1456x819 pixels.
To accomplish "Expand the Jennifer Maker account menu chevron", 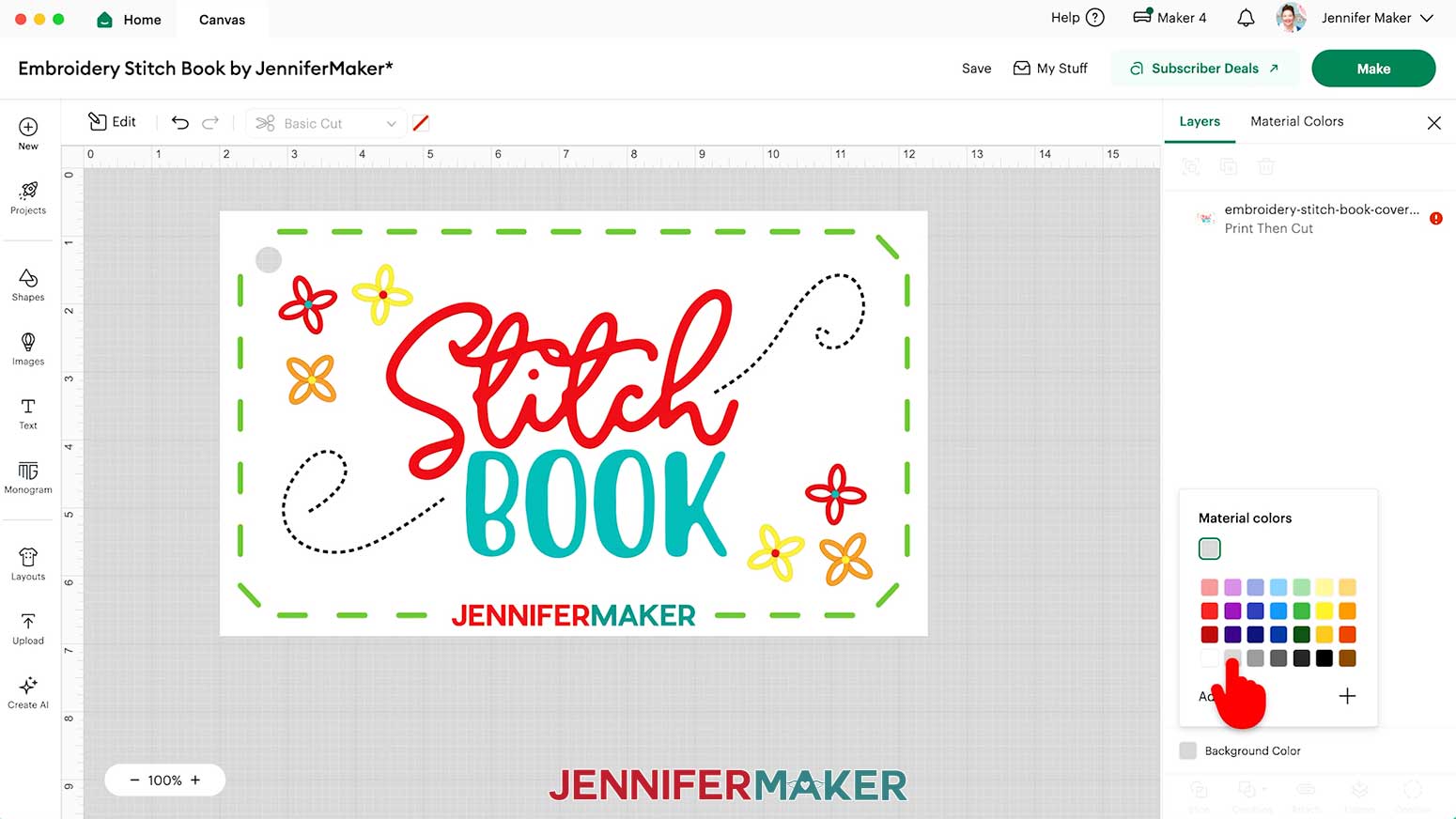I will click(1427, 18).
